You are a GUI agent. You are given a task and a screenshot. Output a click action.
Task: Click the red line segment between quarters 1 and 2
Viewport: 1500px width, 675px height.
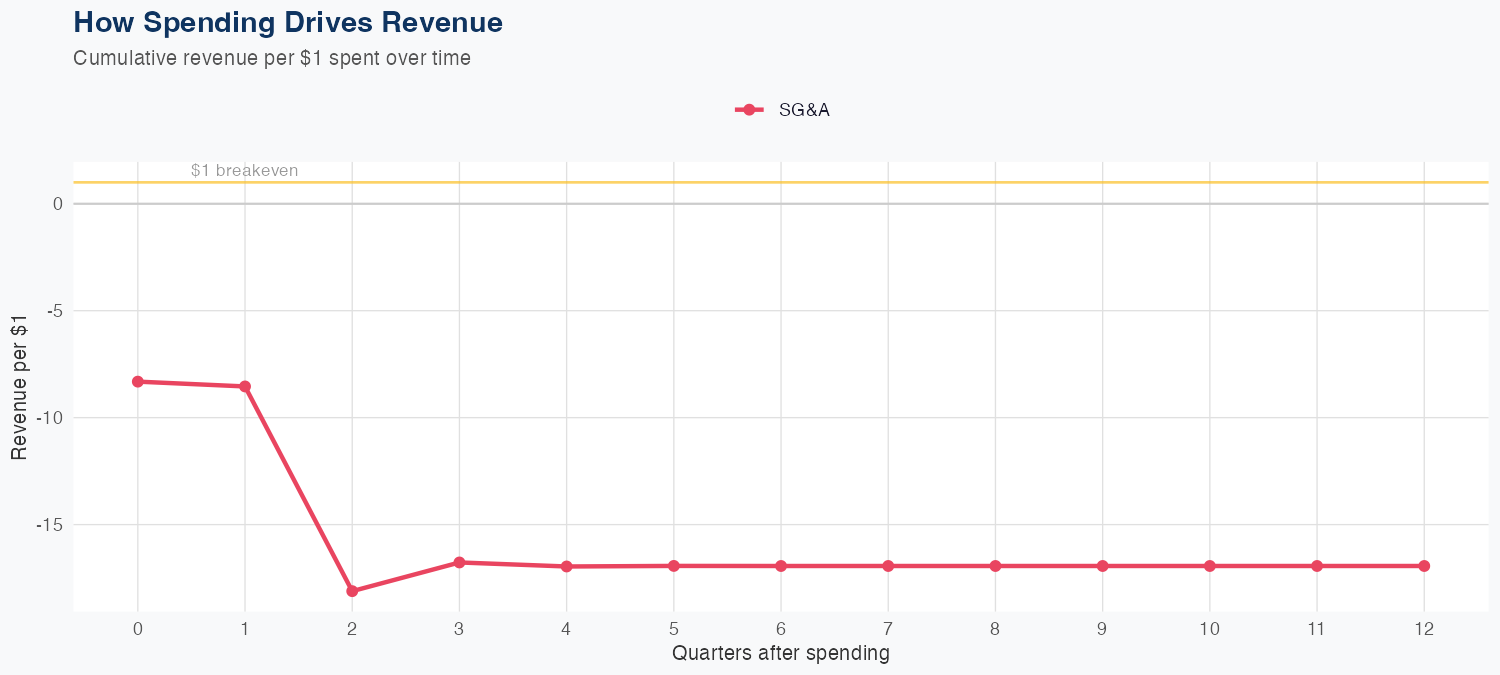click(298, 488)
